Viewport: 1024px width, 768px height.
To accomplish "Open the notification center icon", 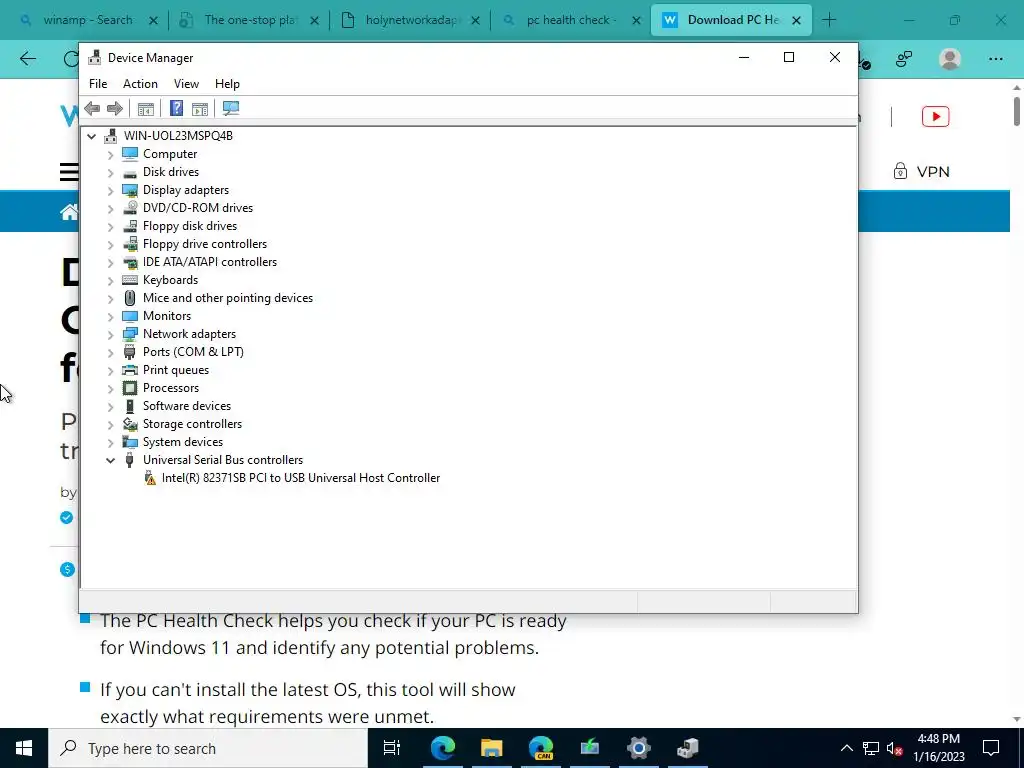I will coord(991,748).
